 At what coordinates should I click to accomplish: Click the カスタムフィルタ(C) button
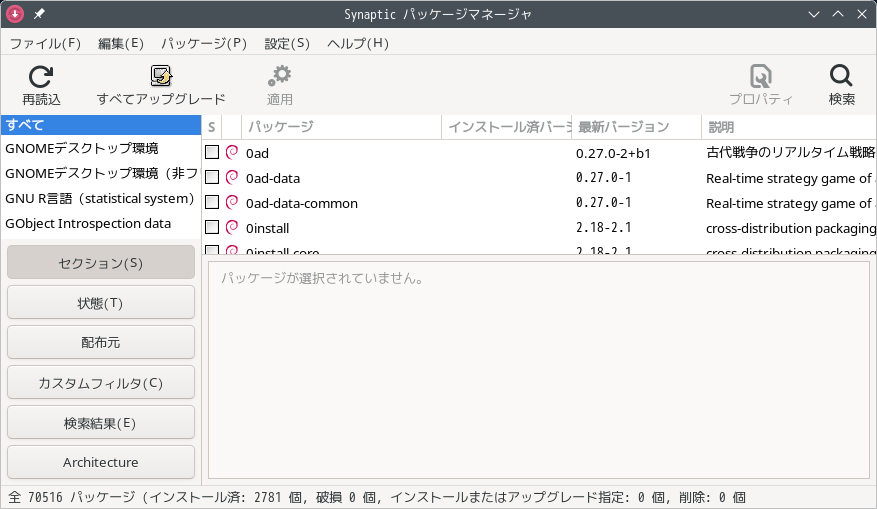[100, 383]
